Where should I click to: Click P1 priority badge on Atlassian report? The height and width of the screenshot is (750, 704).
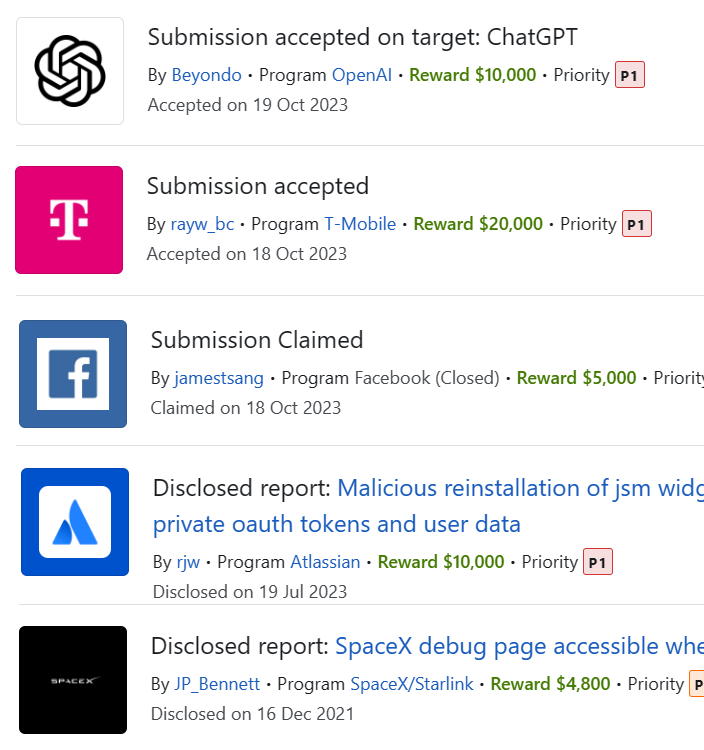597,562
